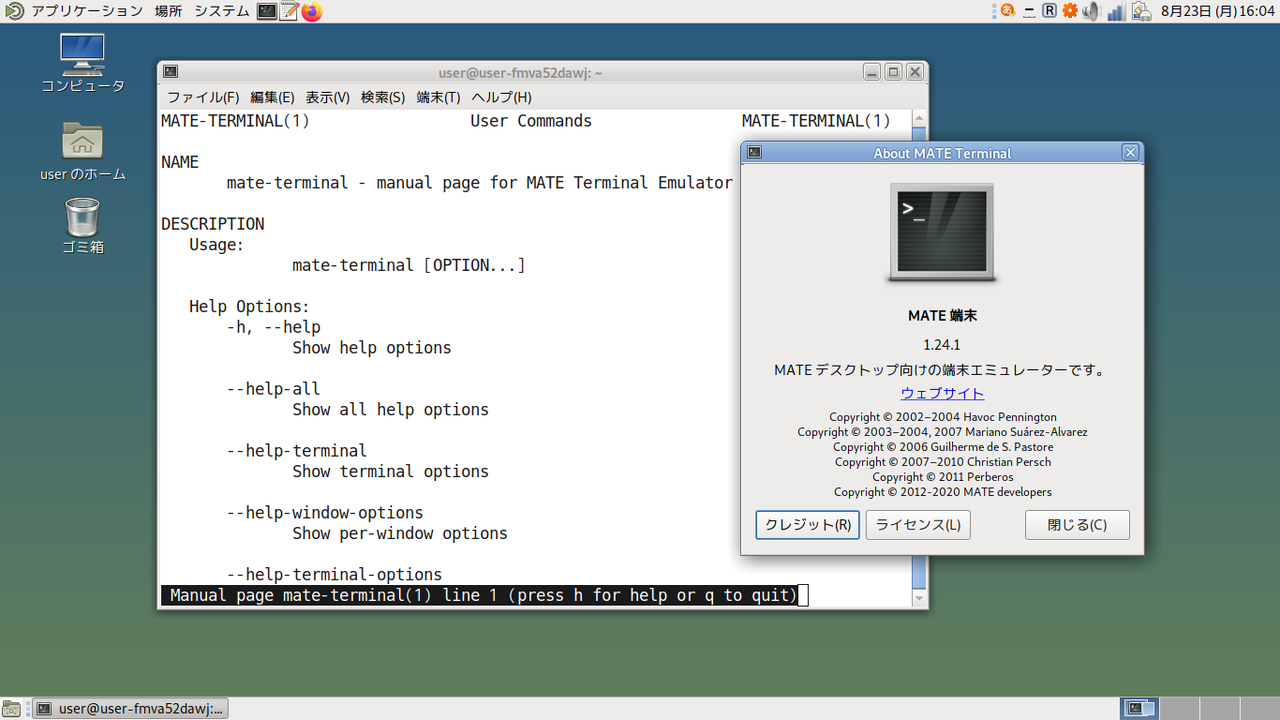Click the second workspace in the switcher
The height and width of the screenshot is (720, 1280).
coord(1178,709)
